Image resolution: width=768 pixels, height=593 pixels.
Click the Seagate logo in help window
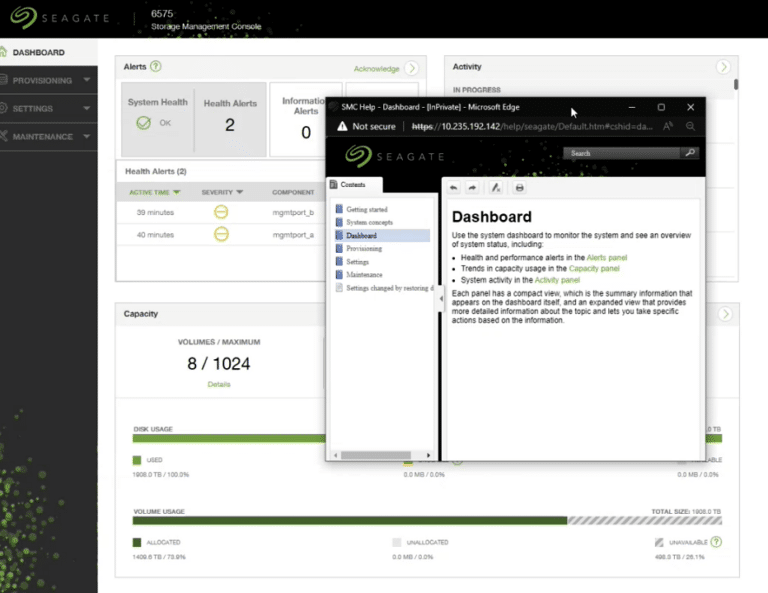[x=394, y=156]
